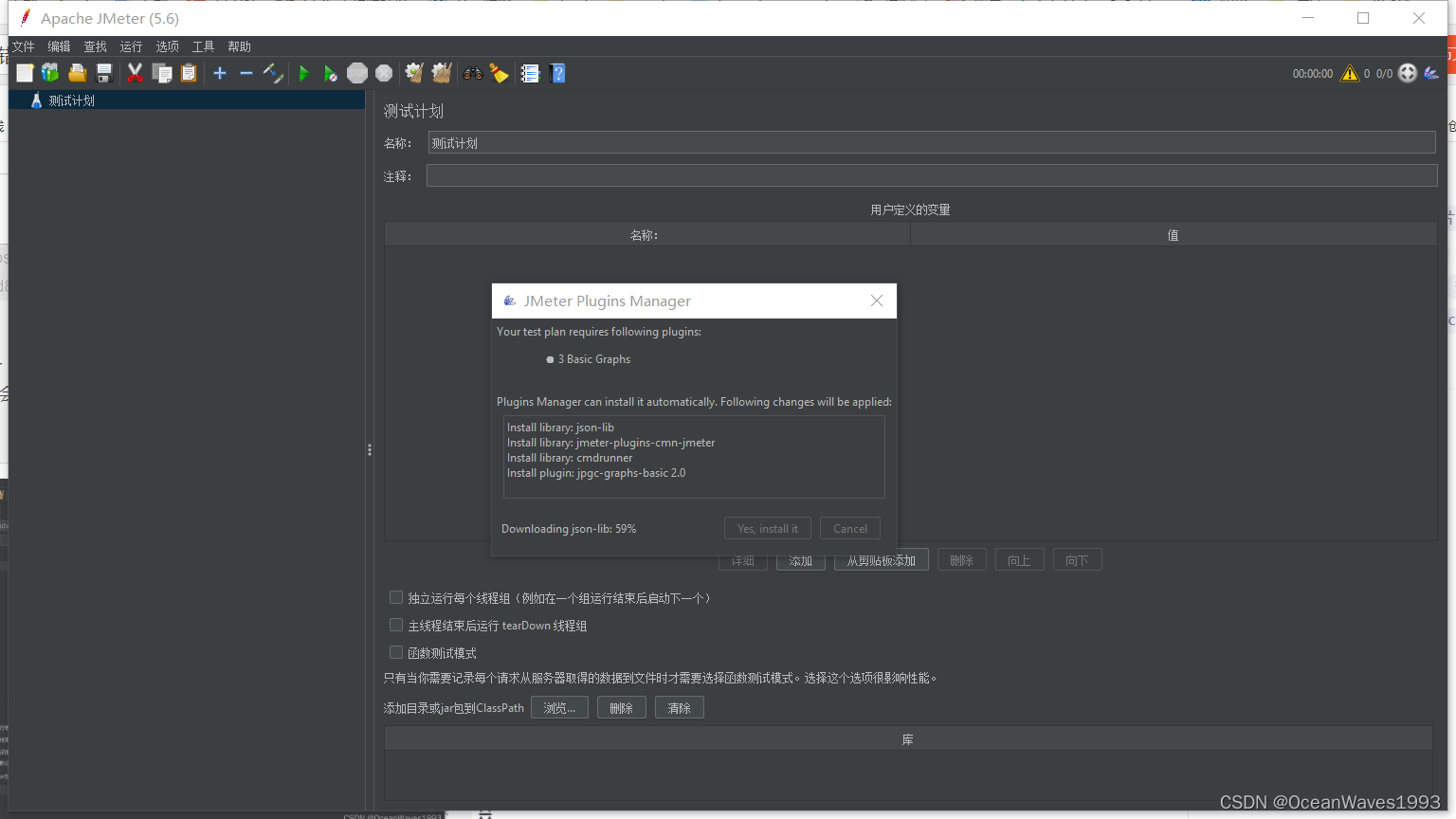The image size is (1456, 819).
Task: Open the 文件 menu
Action: 23,46
